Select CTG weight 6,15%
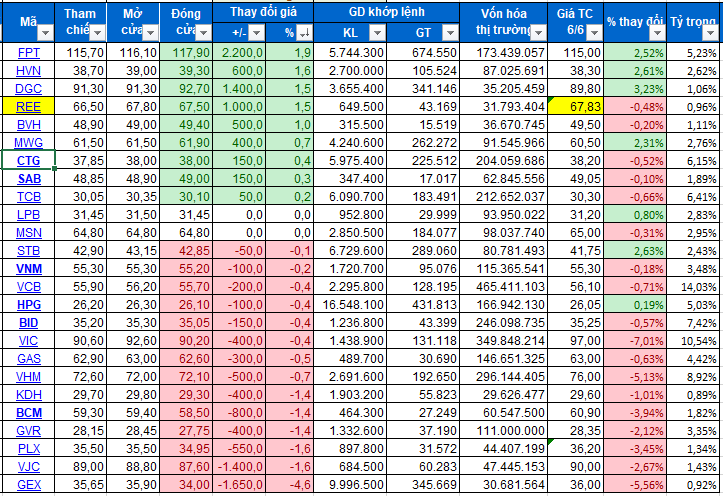This screenshot has height=496, width=723. pos(695,161)
